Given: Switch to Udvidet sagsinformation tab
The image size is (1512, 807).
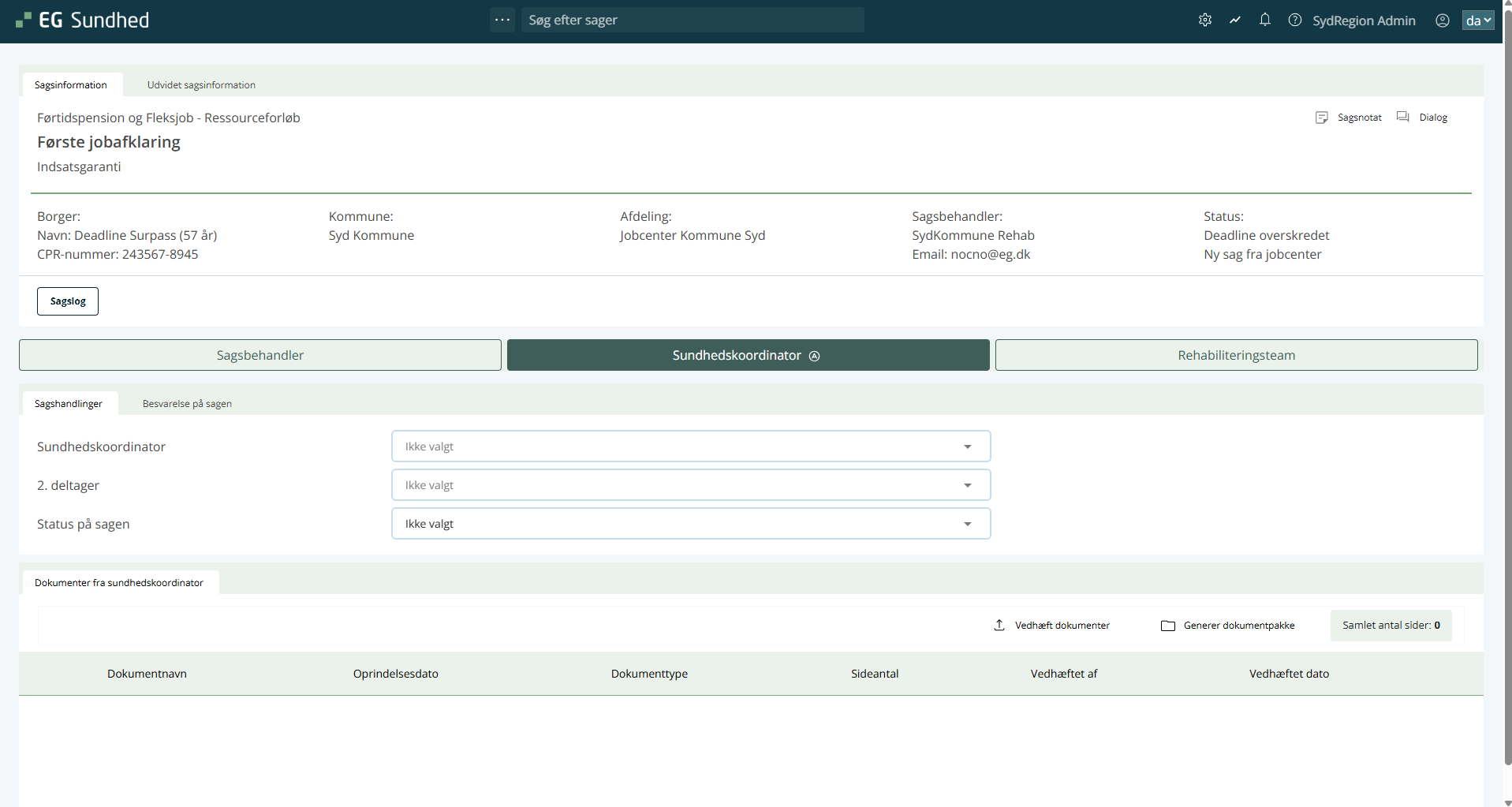Looking at the screenshot, I should 201,85.
